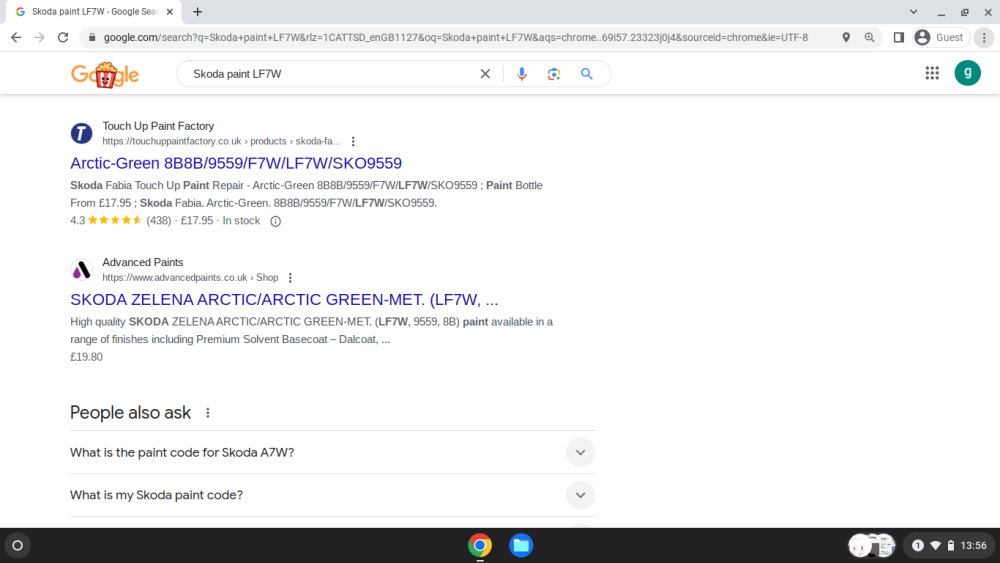The height and width of the screenshot is (563, 1000).
Task: Open SKODA ZELENA ARCTIC/ARCTIC GREEN-MET. result
Action: coord(284,300)
